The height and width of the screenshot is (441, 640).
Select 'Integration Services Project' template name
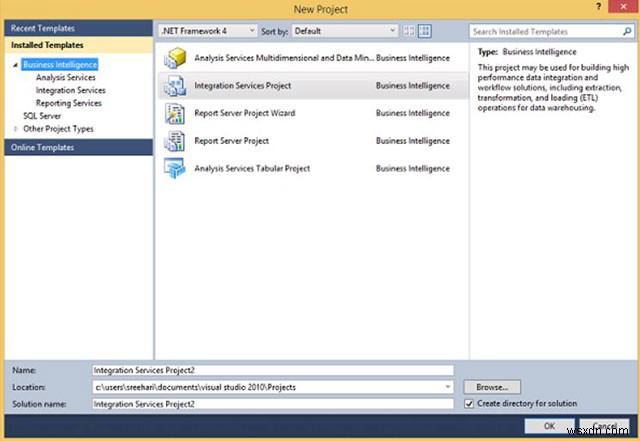(x=242, y=86)
